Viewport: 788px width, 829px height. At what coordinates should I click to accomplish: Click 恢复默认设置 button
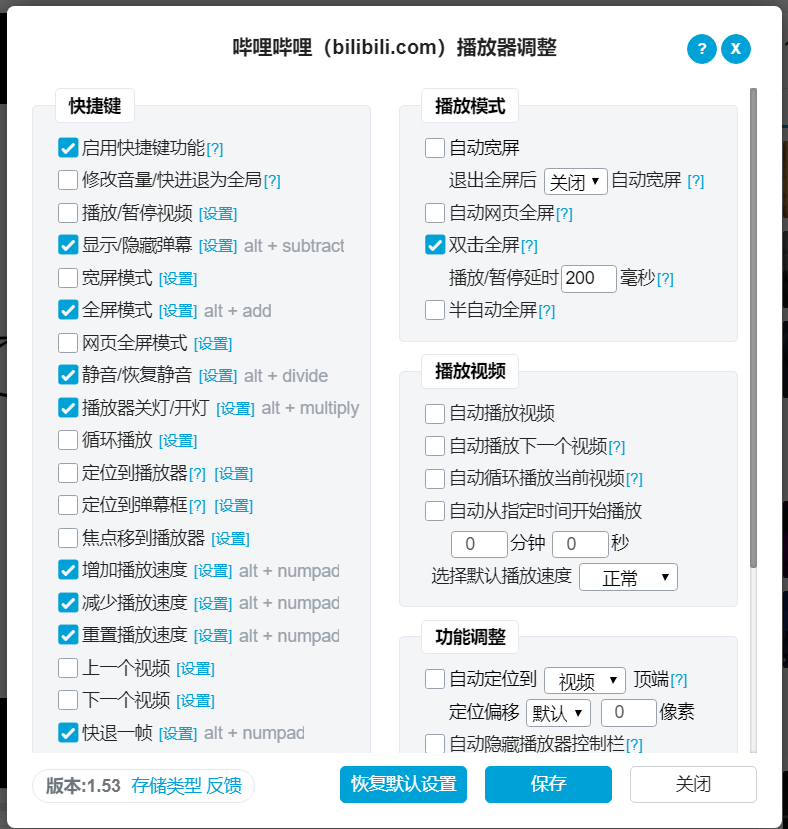coord(403,785)
